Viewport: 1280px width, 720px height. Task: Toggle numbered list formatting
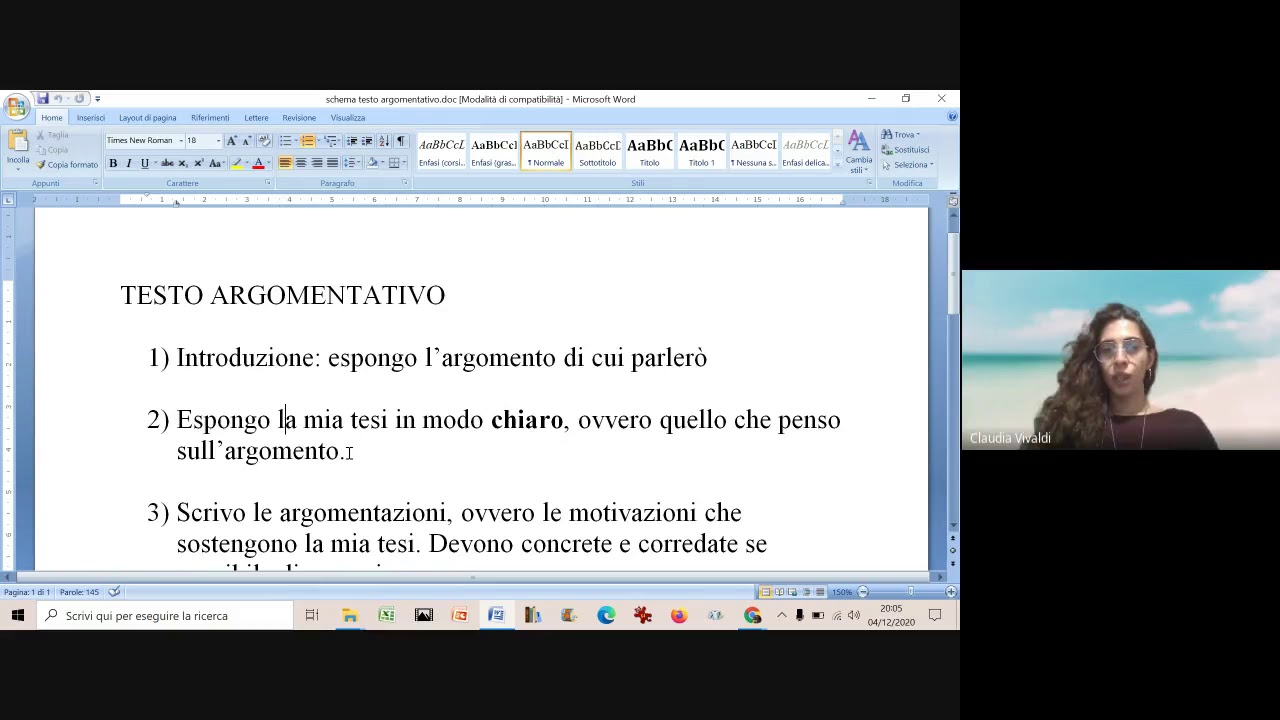[307, 141]
